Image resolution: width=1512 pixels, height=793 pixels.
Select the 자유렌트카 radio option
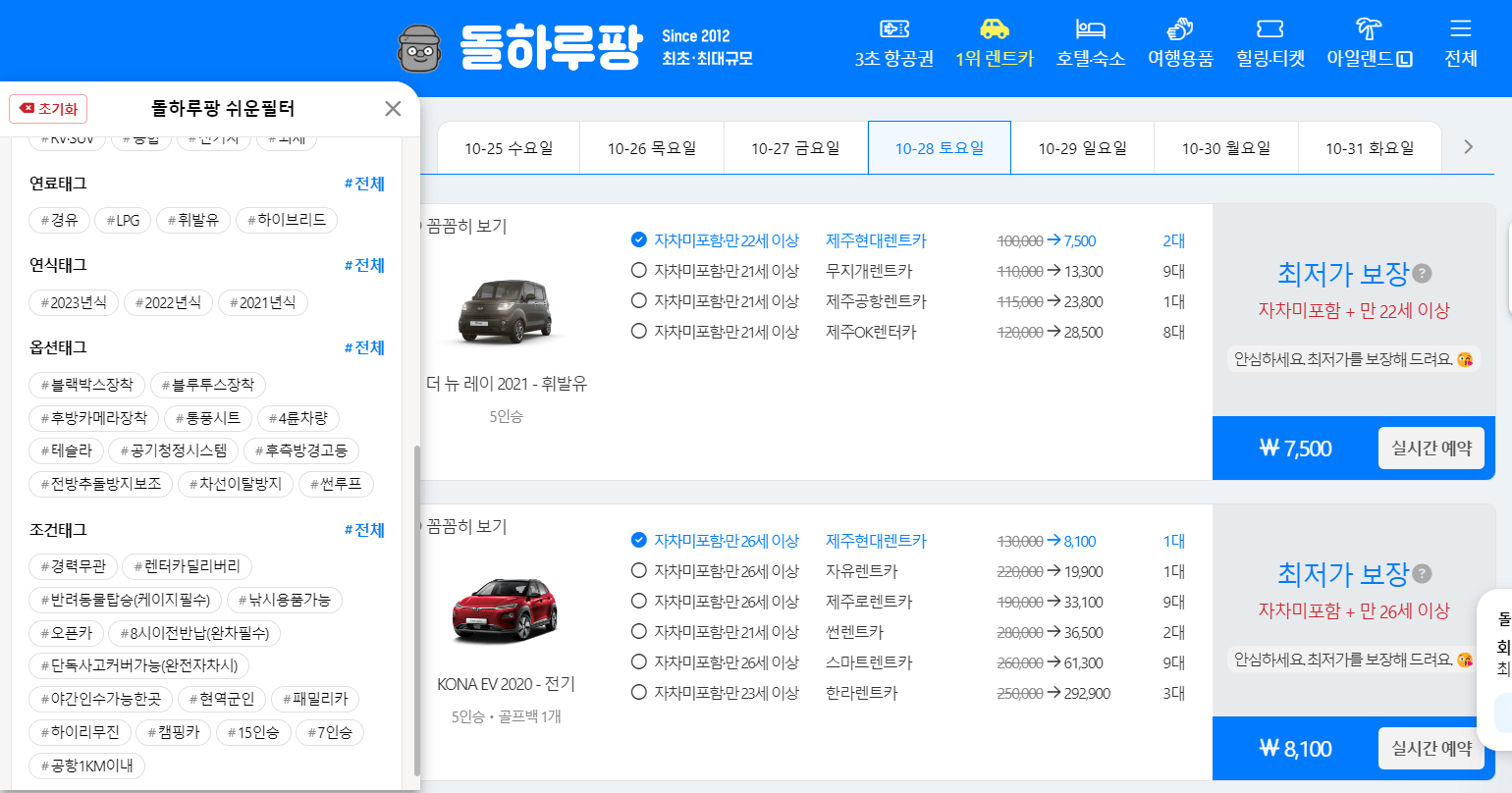[639, 570]
